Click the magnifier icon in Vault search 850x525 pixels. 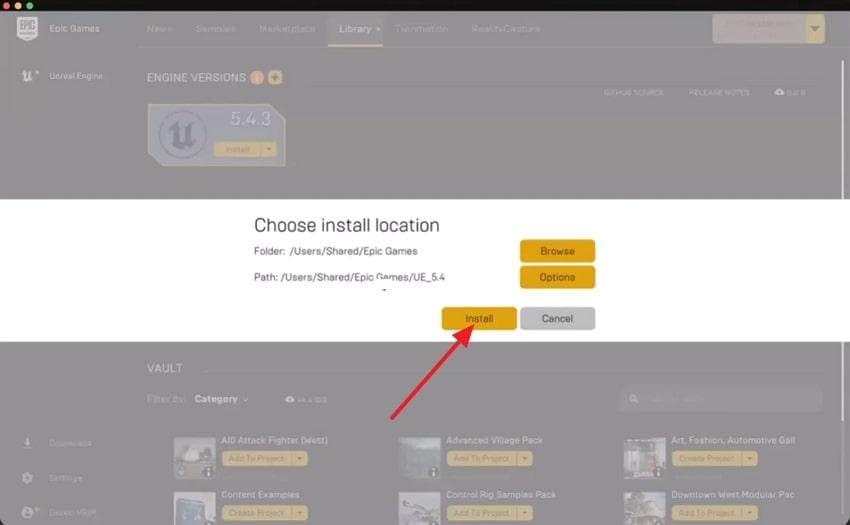634,399
